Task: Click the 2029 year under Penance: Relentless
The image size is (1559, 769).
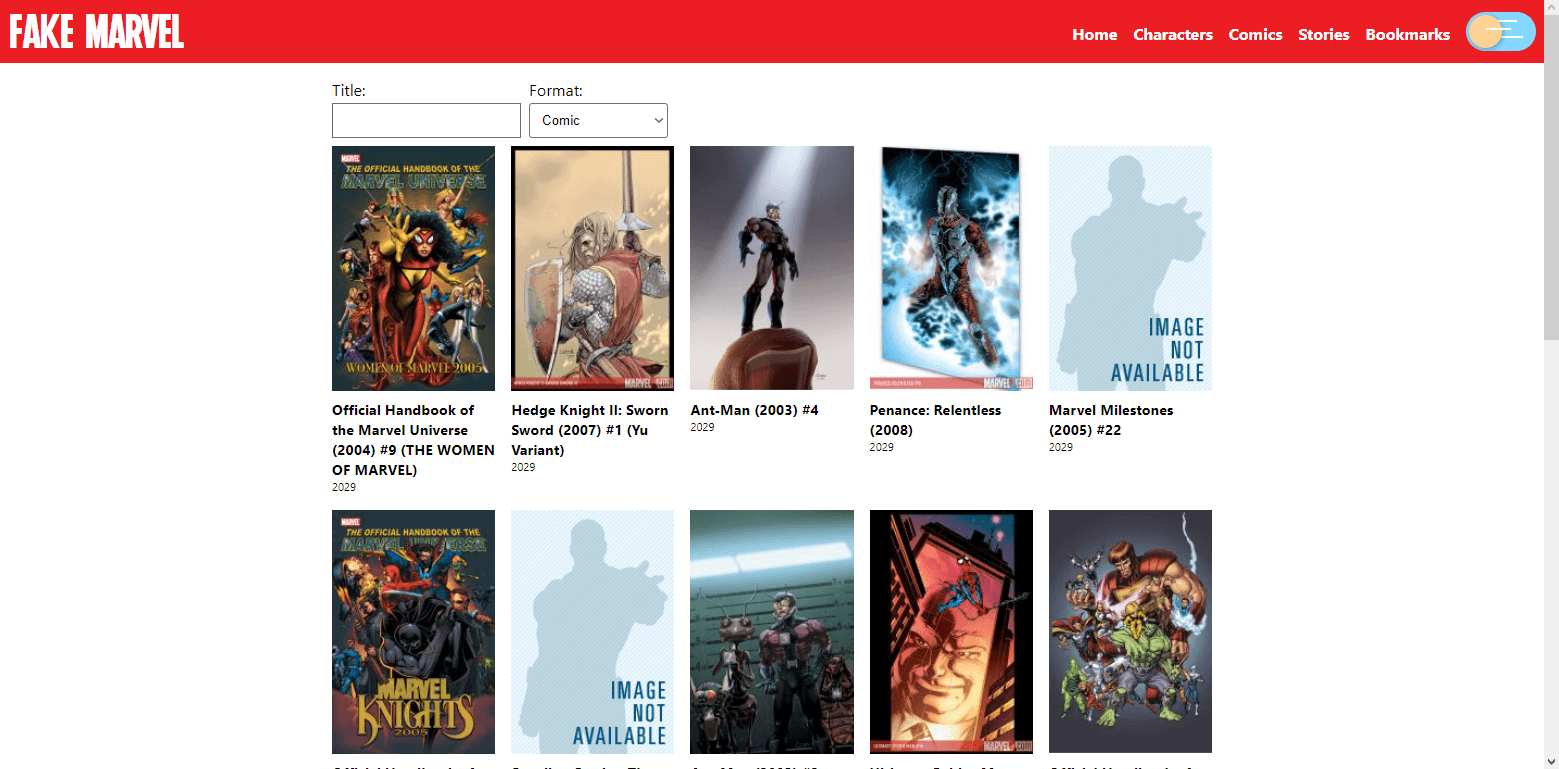Action: [882, 447]
